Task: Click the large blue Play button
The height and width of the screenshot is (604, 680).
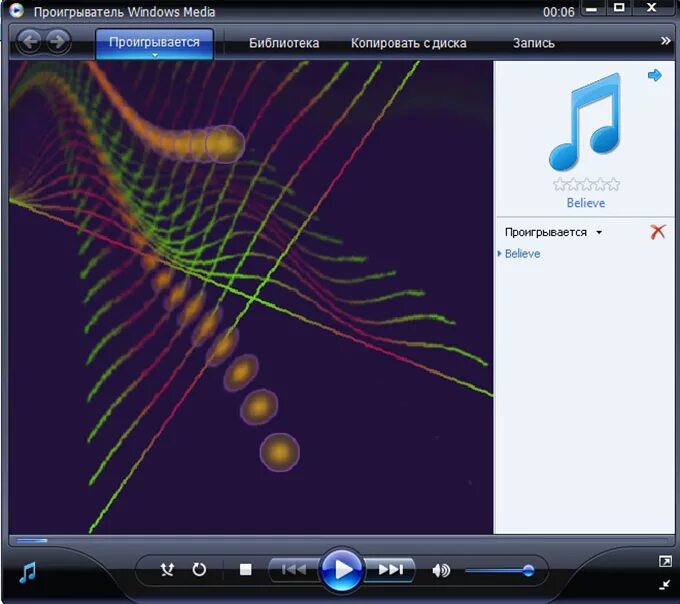Action: [x=342, y=569]
